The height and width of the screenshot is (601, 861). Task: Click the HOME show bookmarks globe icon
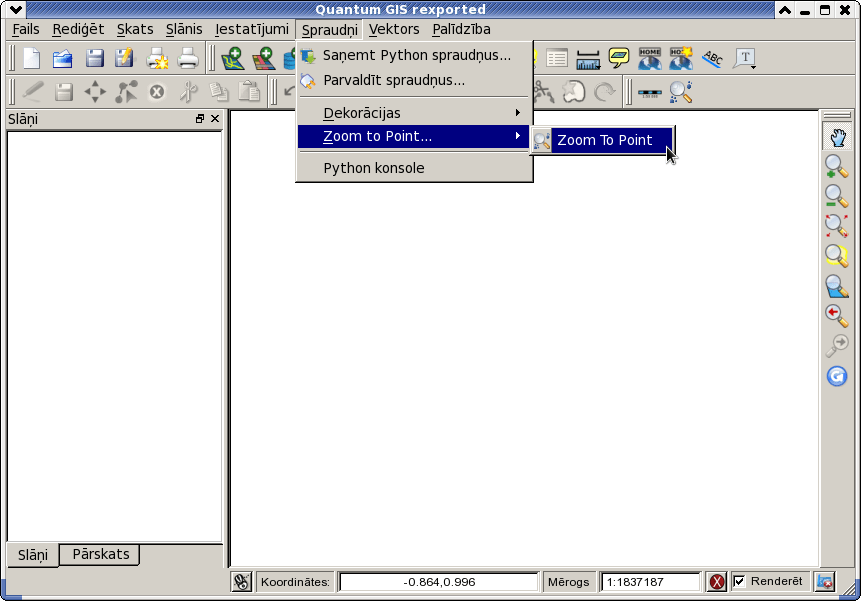650,58
